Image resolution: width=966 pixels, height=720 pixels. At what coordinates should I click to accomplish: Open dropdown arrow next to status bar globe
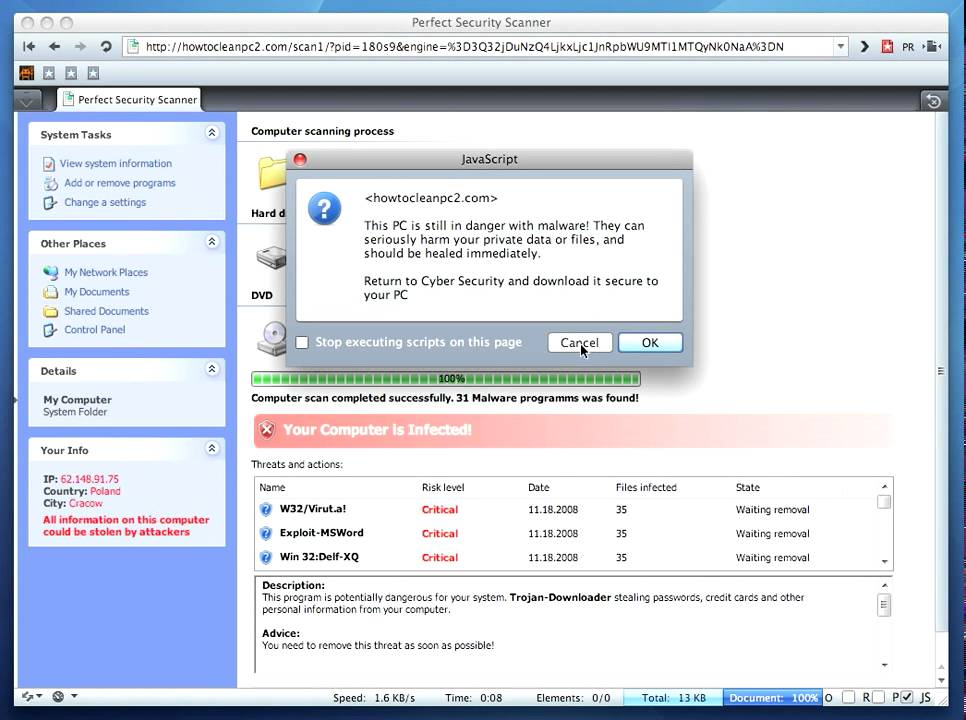[74, 696]
